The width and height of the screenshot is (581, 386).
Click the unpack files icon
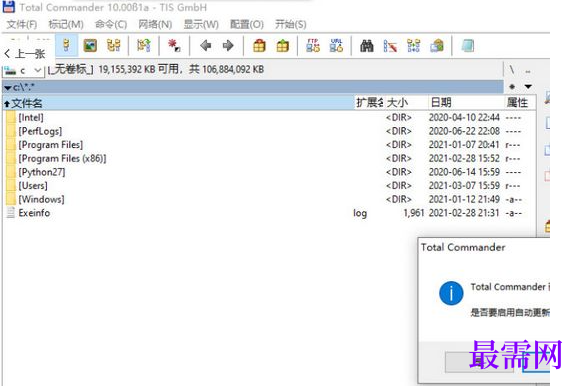282,46
